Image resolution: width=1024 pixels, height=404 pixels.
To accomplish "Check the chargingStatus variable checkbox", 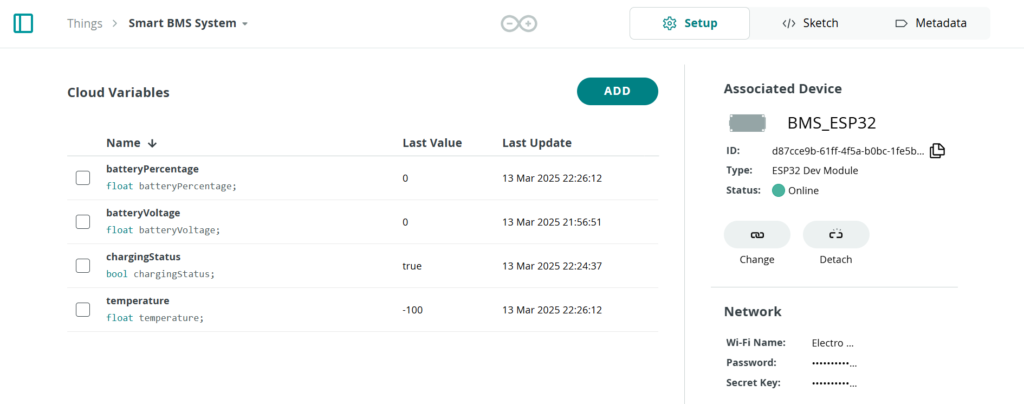I will point(83,266).
